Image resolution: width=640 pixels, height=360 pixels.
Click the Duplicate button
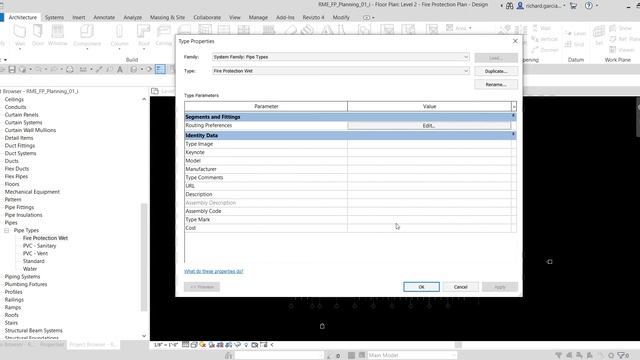(496, 71)
